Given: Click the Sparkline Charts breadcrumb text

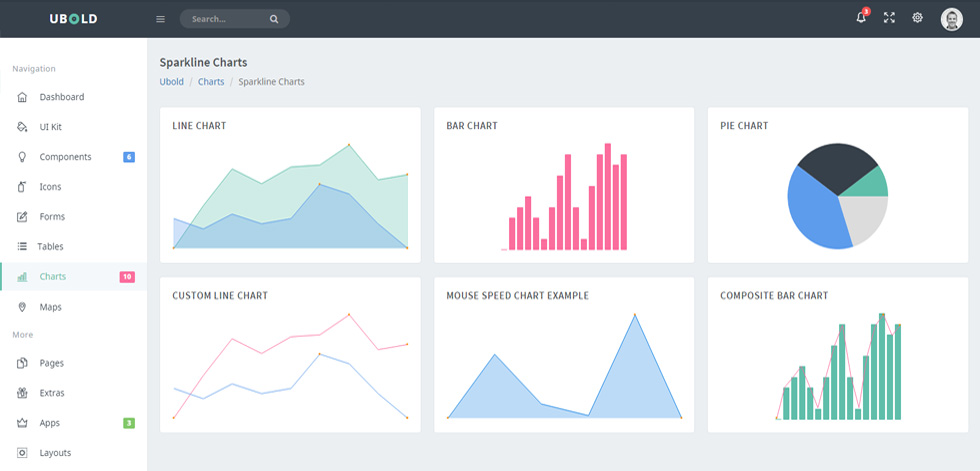Looking at the screenshot, I should pyautogui.click(x=271, y=82).
